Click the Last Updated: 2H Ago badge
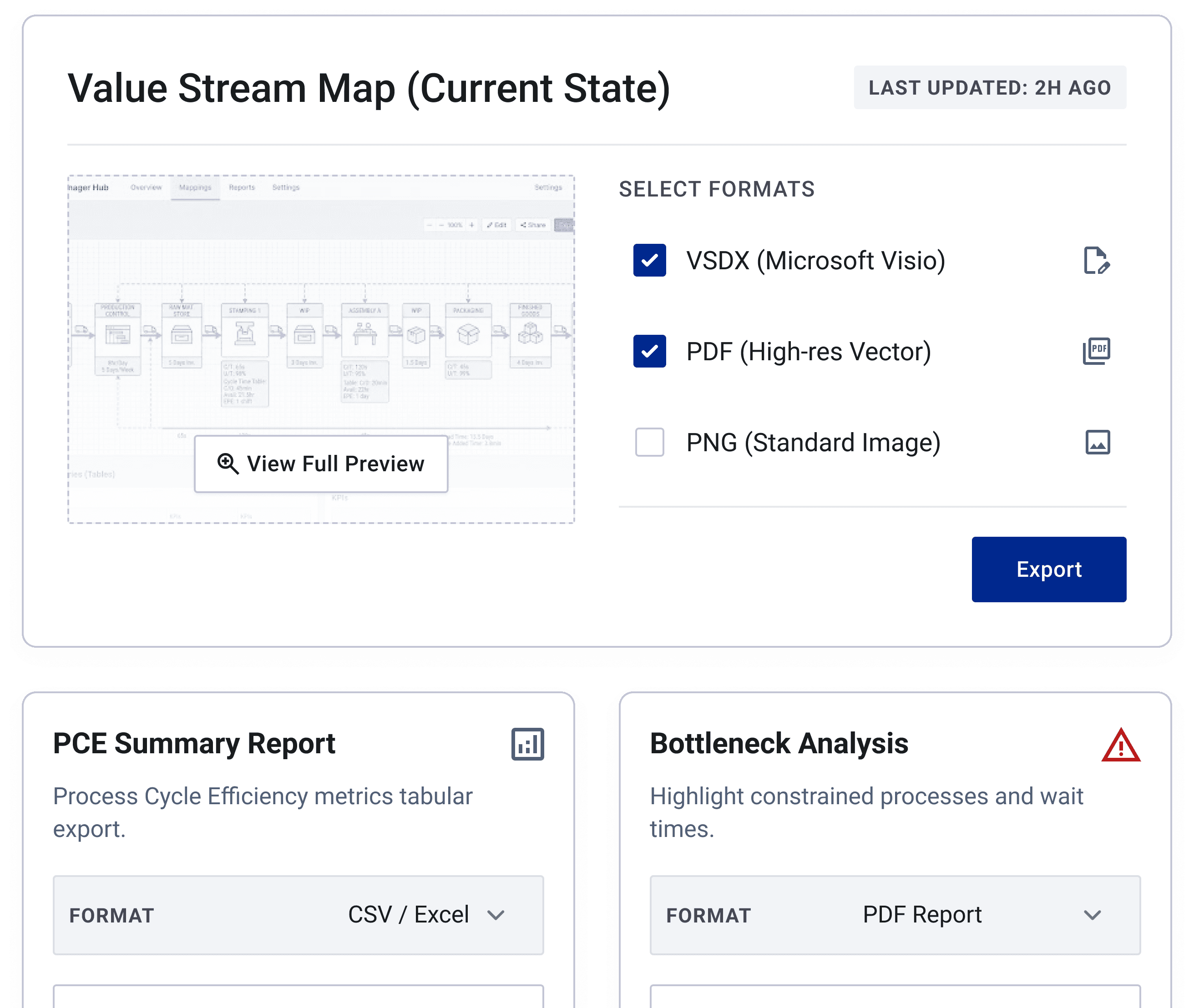Image resolution: width=1194 pixels, height=1008 pixels. pyautogui.click(x=990, y=87)
